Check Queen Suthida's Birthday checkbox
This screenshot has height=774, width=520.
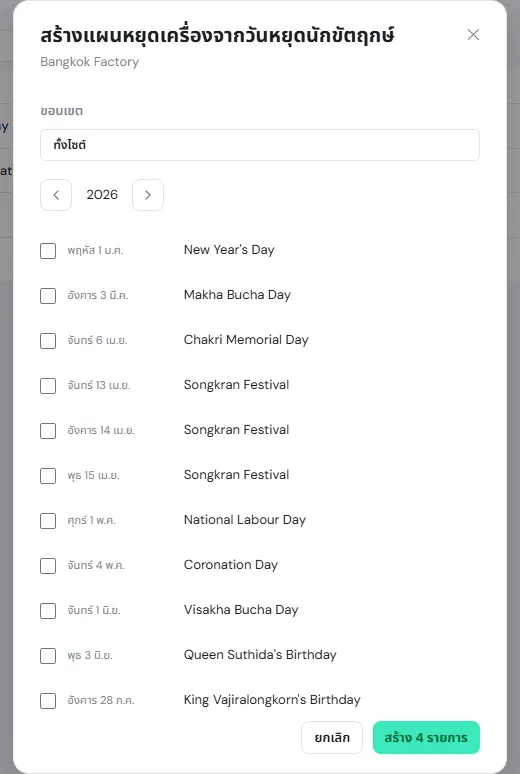tap(48, 656)
